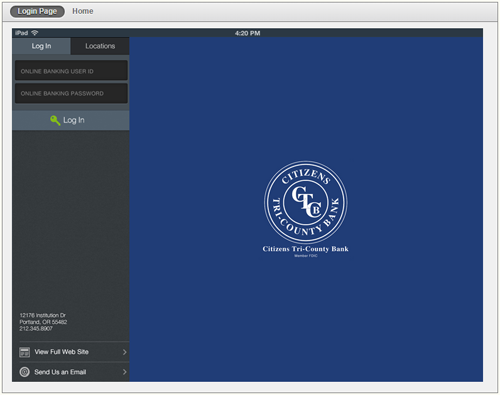Viewport: 500px width, 395px height.
Task: Open the View Full Web Site link
Action: click(74, 352)
